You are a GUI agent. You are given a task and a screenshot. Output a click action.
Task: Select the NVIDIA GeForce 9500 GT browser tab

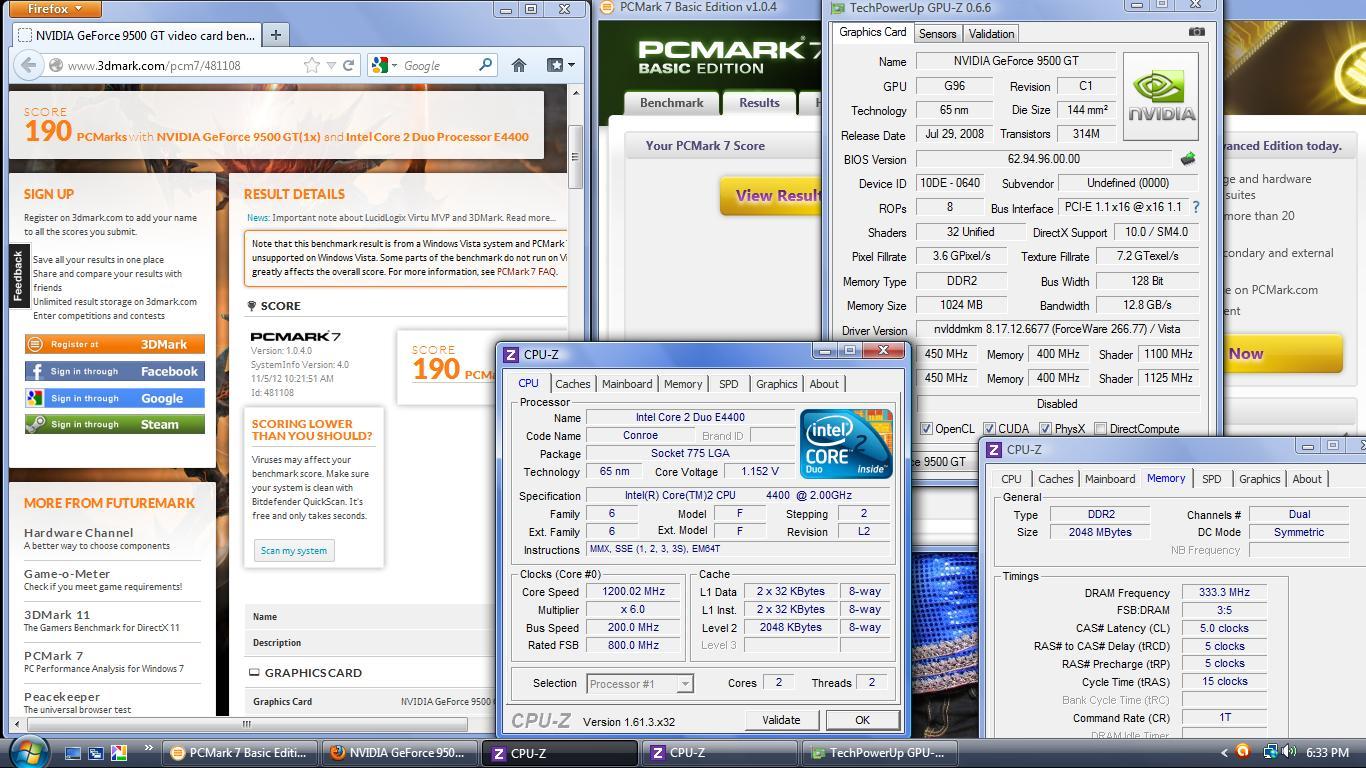(x=135, y=35)
